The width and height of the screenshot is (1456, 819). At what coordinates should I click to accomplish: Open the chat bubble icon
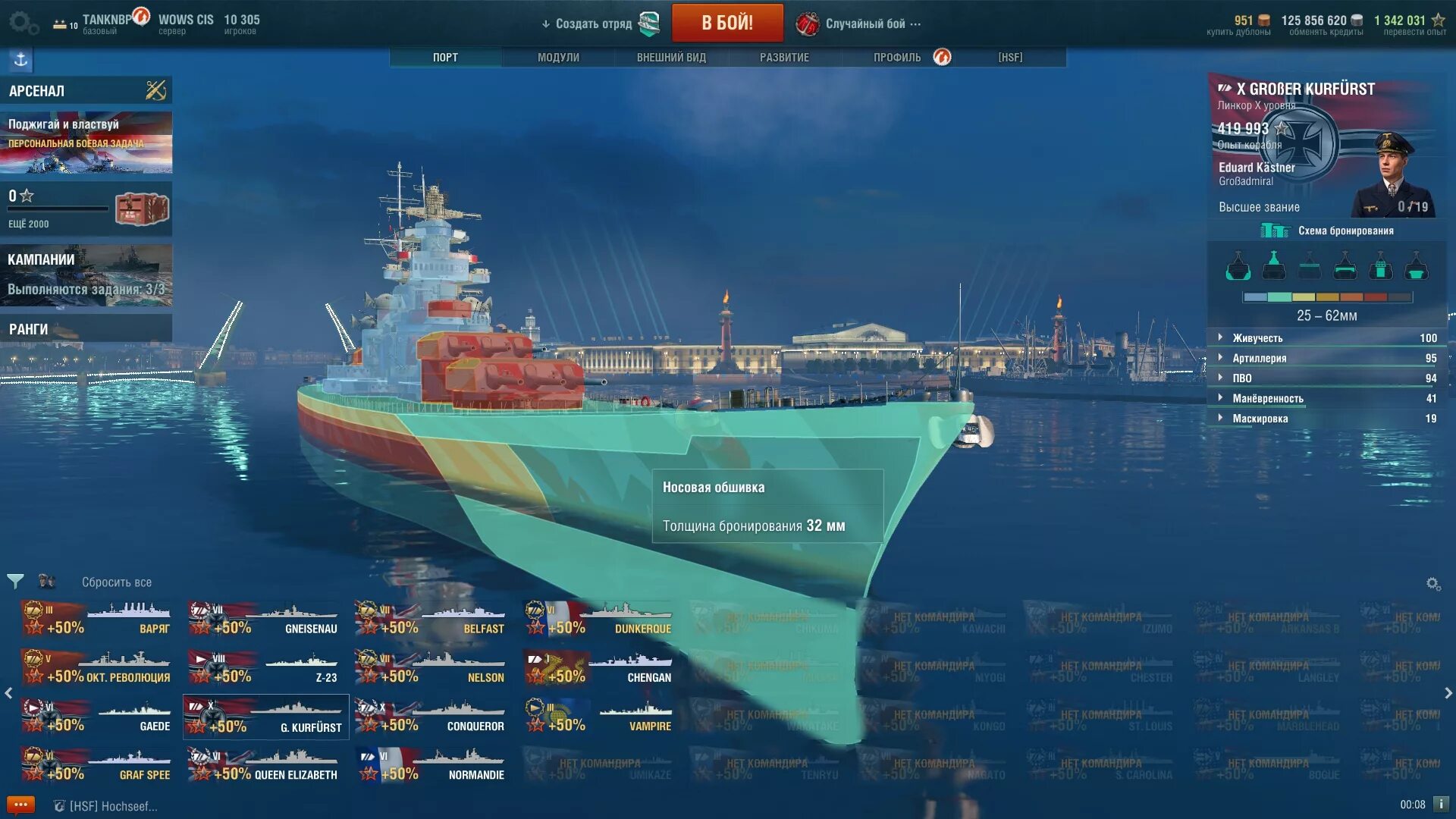pos(20,805)
